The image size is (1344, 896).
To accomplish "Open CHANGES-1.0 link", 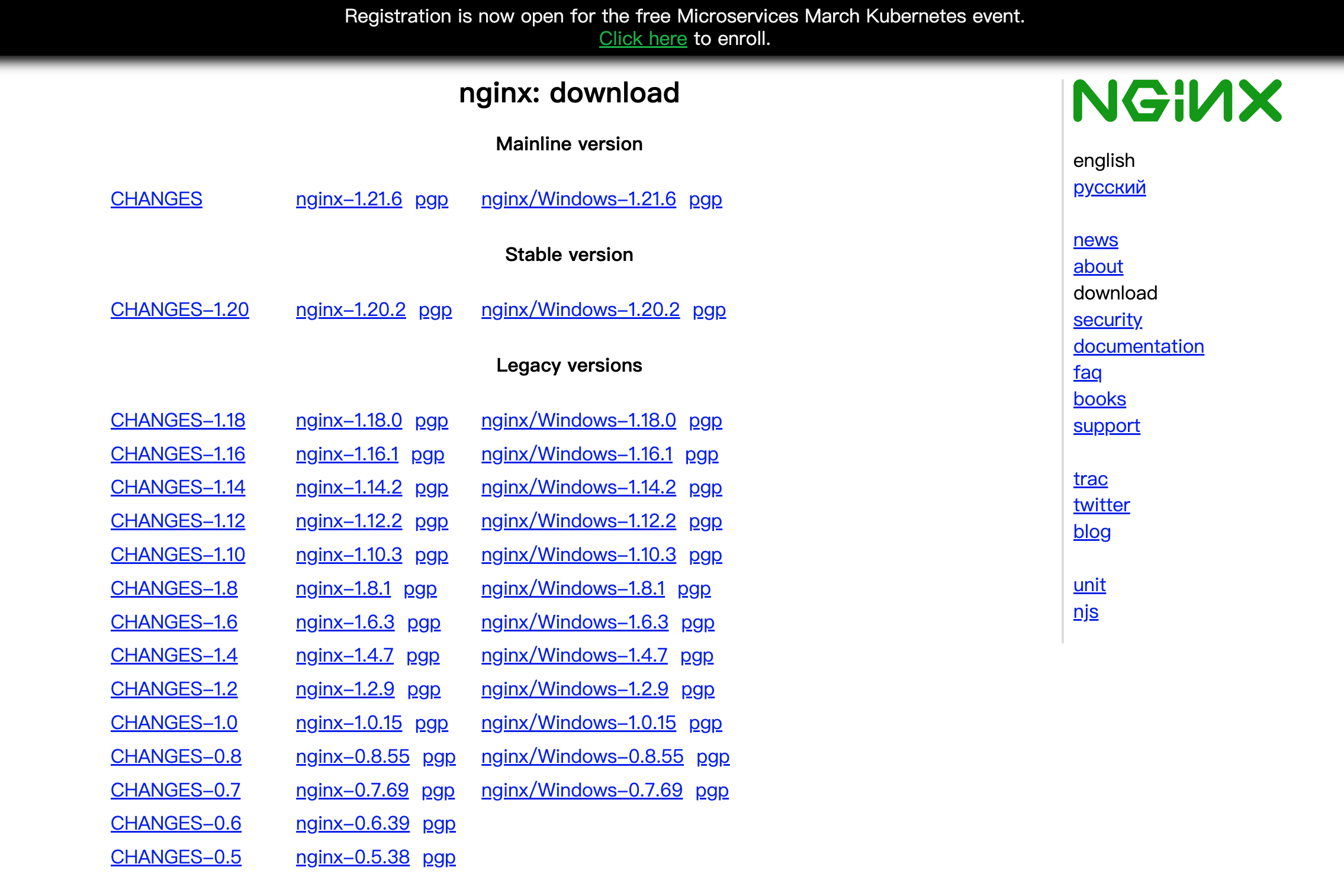I will pos(174,723).
